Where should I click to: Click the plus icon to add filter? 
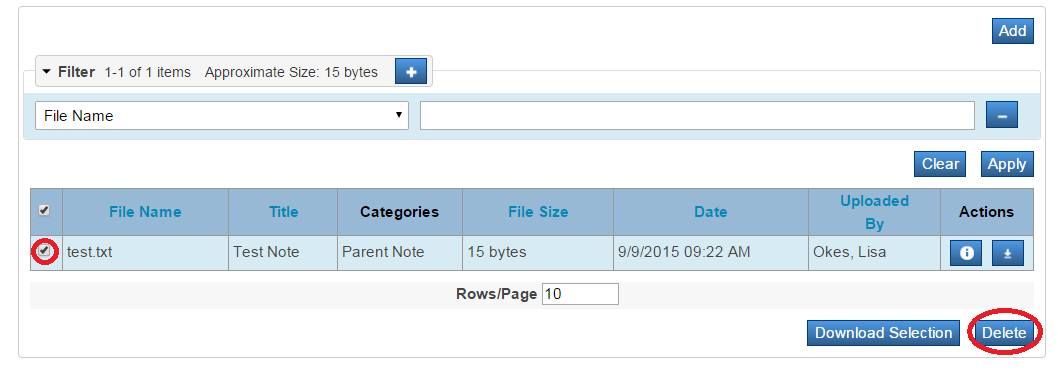coord(411,72)
